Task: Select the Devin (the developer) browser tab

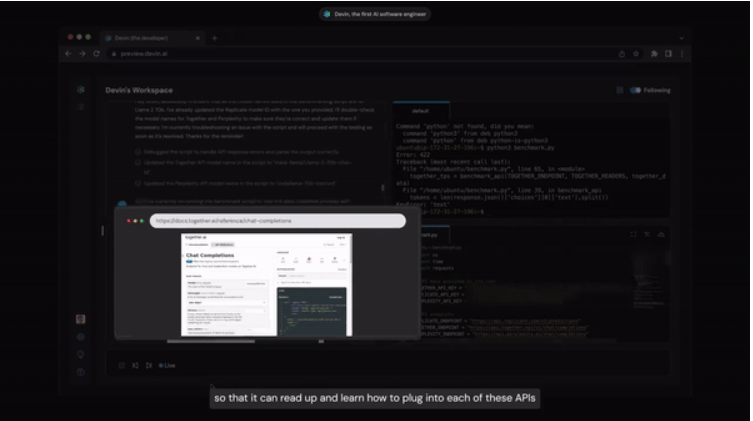Action: pos(150,37)
